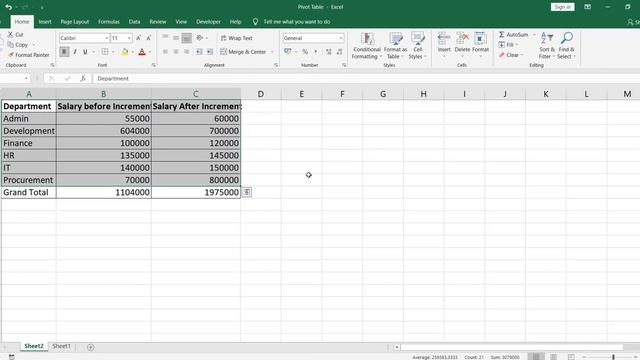Toggle Bottom Align in Alignment group

tap(187, 38)
